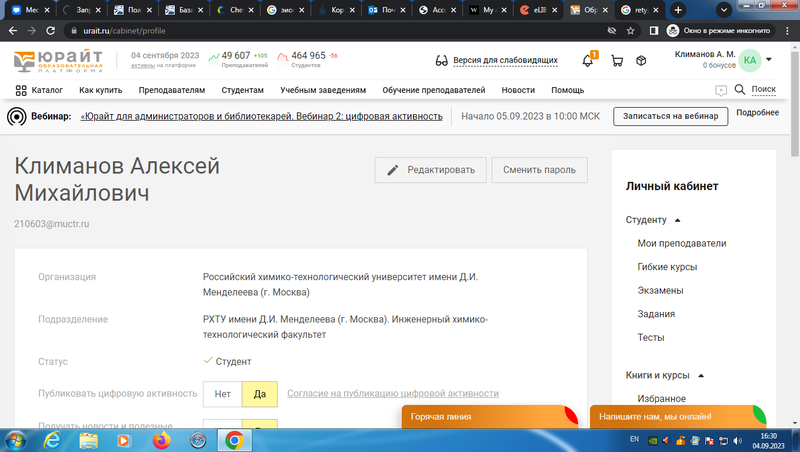Screen dimensions: 800x452
Task: Open the user account dropdown arrow
Action: point(769,59)
